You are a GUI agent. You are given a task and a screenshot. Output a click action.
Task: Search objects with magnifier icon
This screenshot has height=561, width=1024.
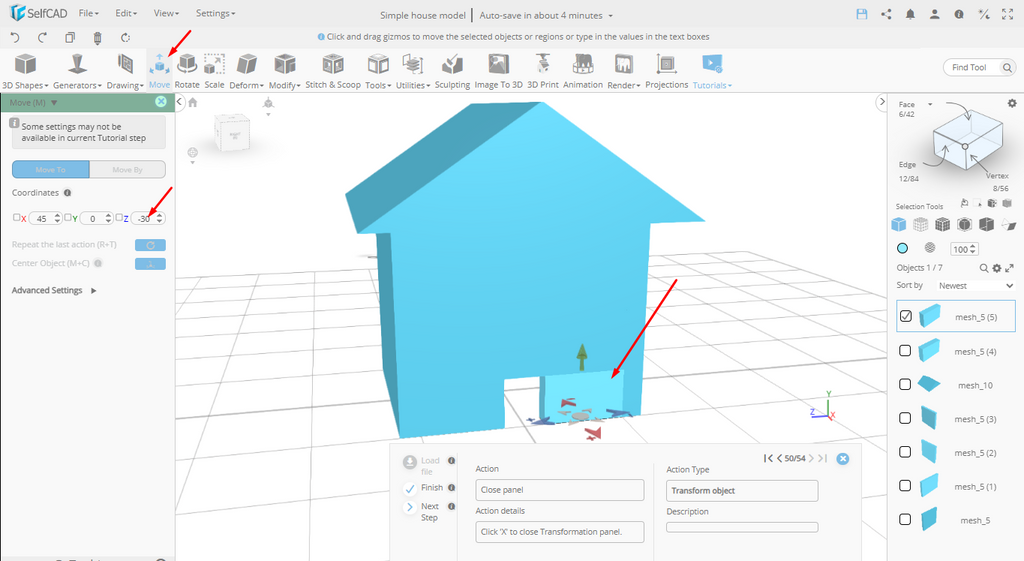point(984,268)
